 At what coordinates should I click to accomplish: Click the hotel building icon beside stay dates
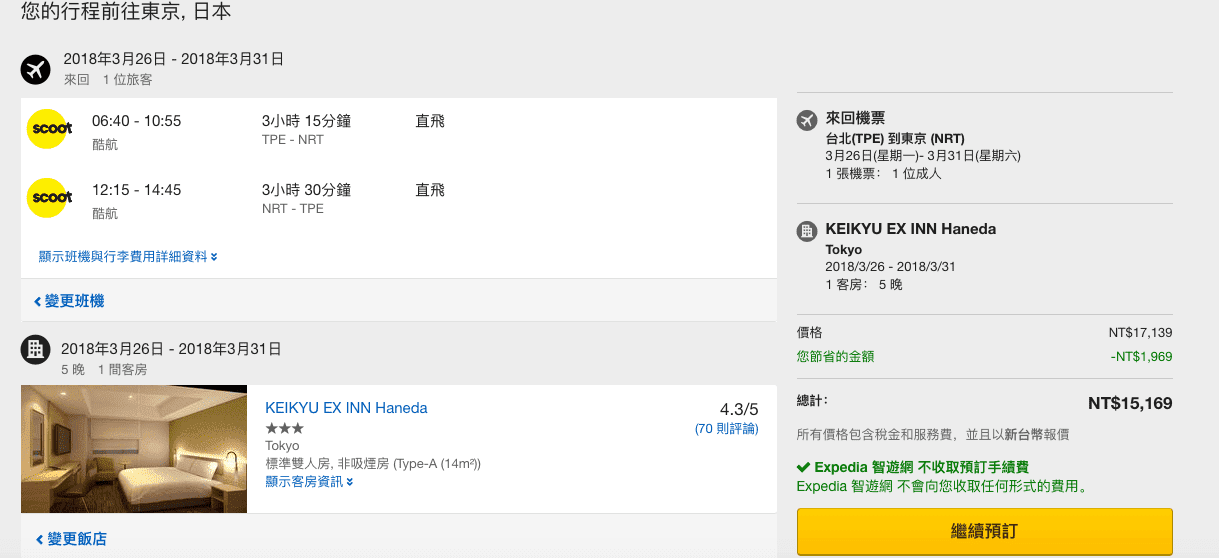[x=35, y=348]
